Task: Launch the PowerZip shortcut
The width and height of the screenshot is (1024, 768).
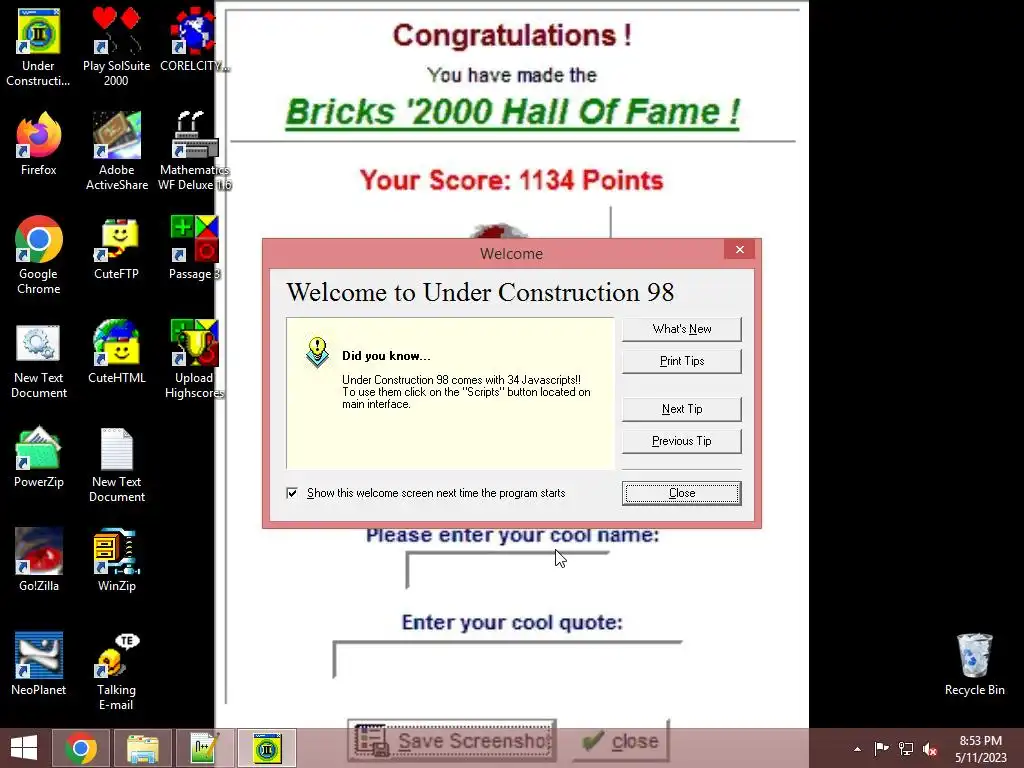Action: [39, 456]
